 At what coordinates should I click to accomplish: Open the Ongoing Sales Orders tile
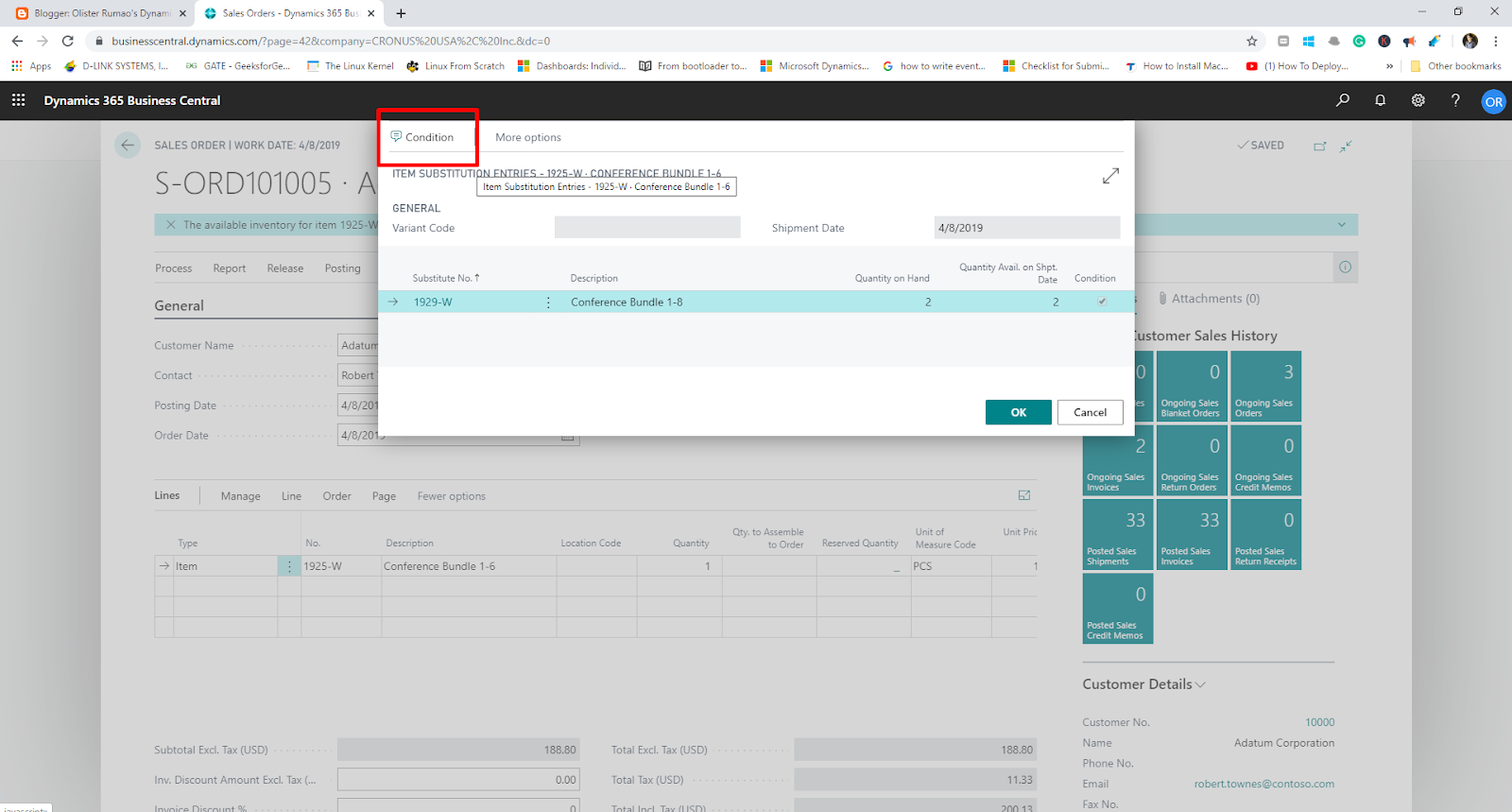(x=1266, y=386)
